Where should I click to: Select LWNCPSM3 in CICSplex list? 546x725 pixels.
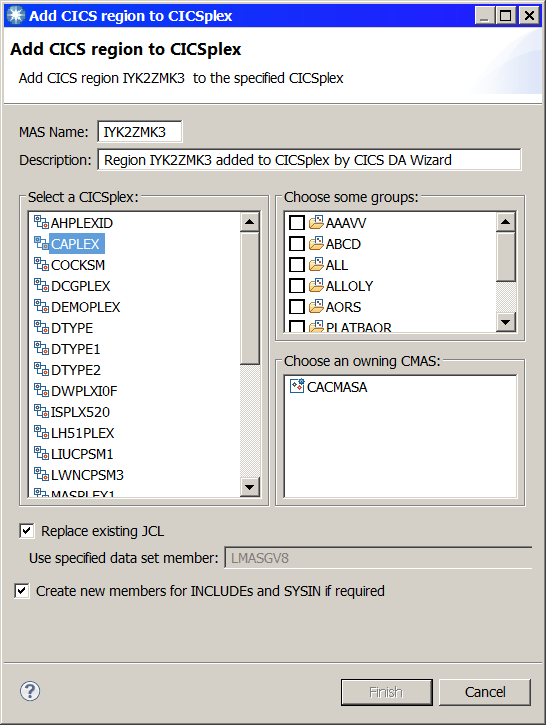[x=87, y=475]
